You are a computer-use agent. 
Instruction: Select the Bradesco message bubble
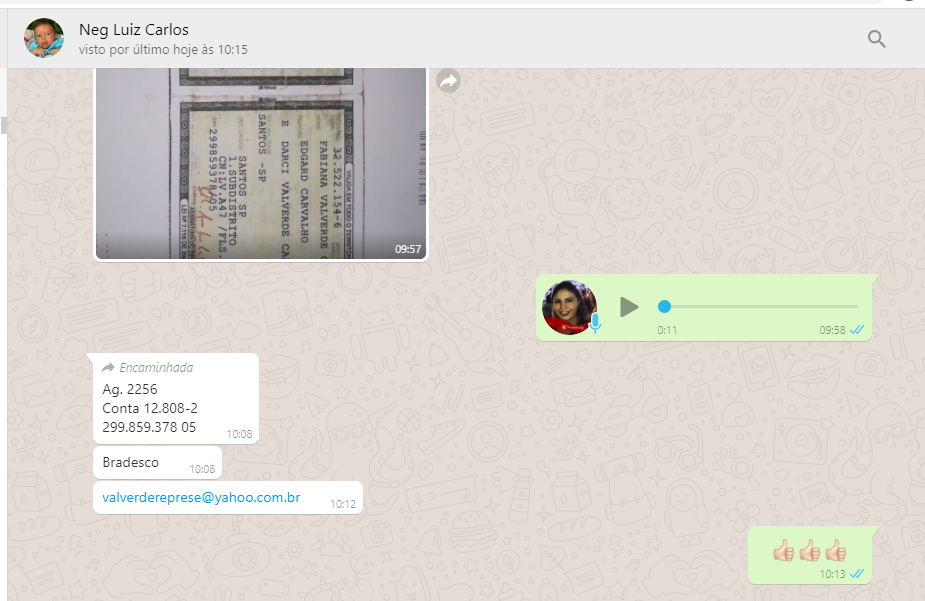pyautogui.click(x=131, y=463)
